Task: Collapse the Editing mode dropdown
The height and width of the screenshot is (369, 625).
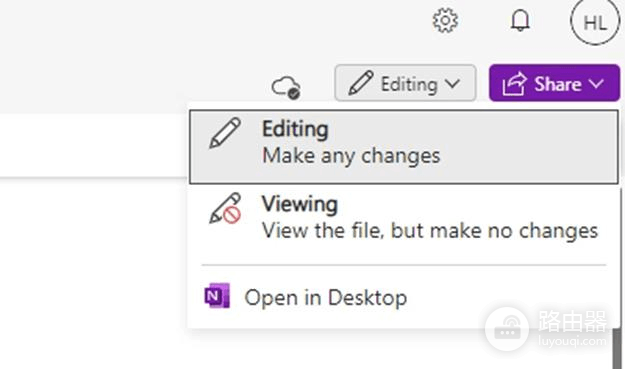Action: pos(405,83)
